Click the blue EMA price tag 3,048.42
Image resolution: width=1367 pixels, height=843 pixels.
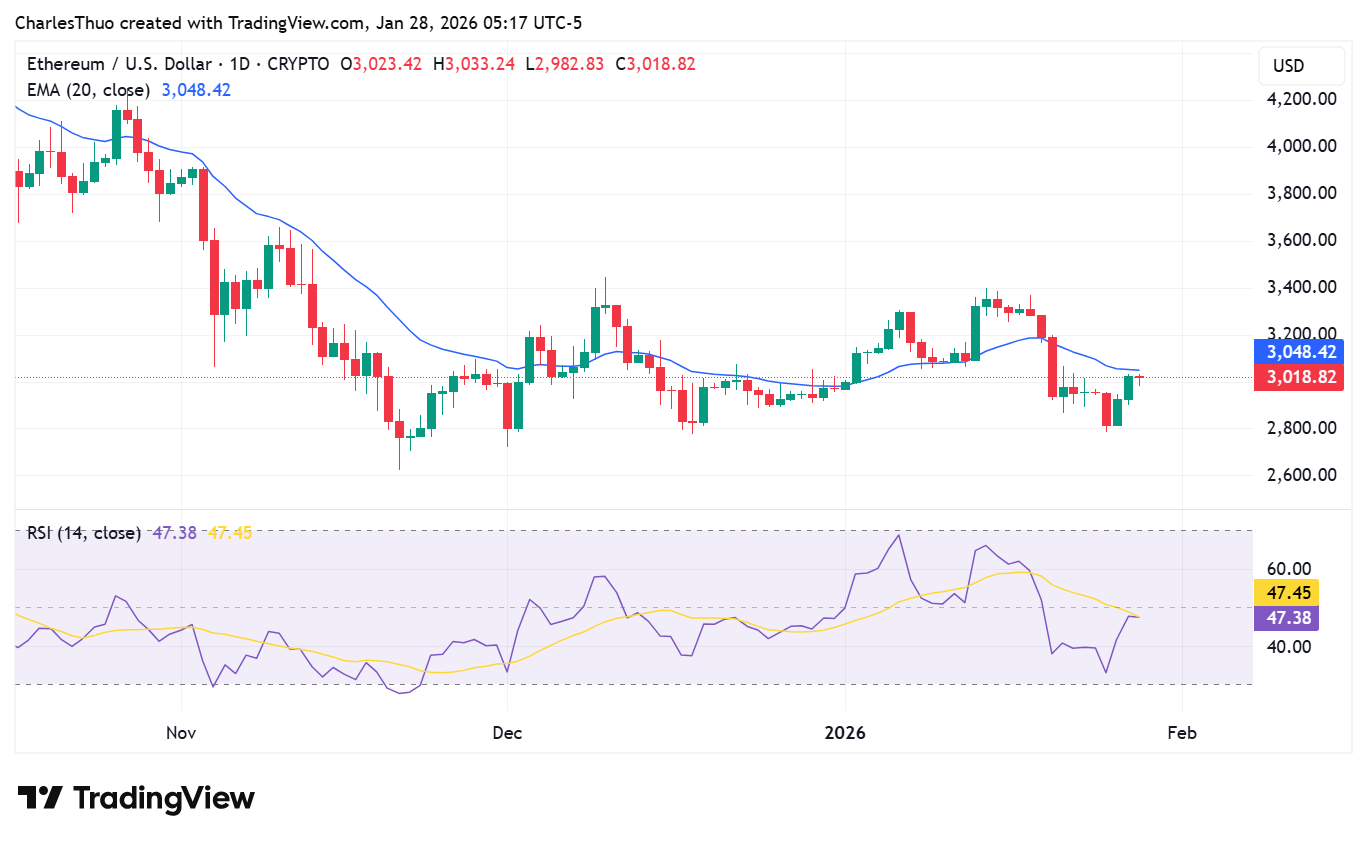pos(1298,353)
